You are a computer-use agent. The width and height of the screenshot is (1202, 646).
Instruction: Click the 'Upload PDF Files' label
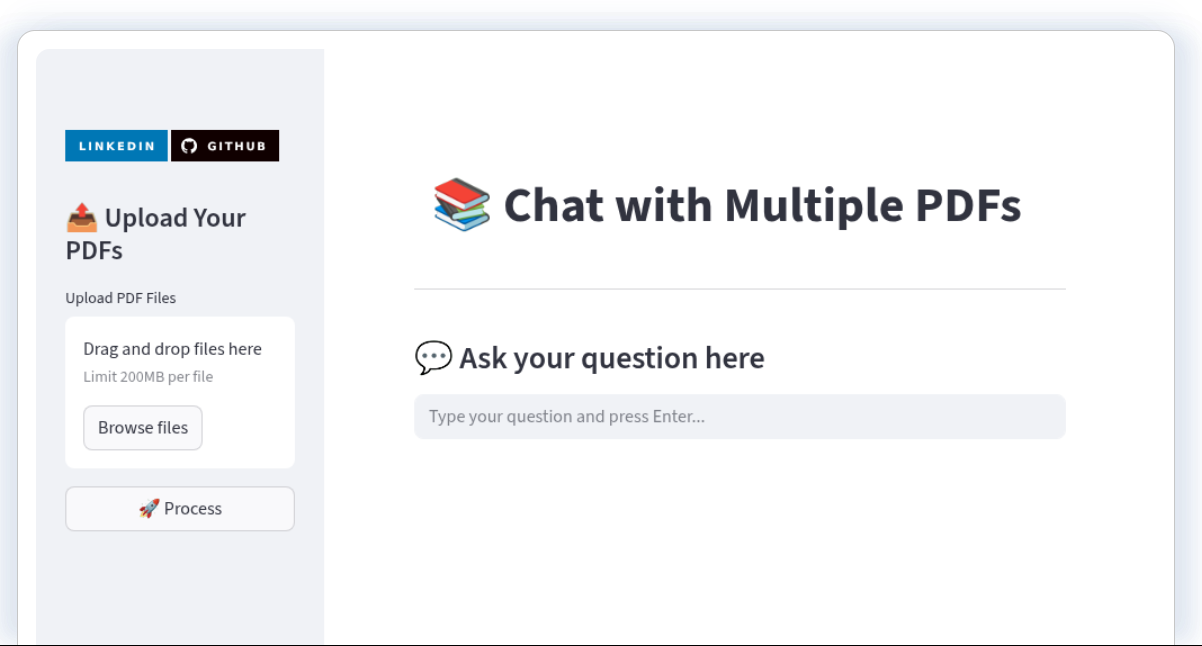(x=121, y=298)
